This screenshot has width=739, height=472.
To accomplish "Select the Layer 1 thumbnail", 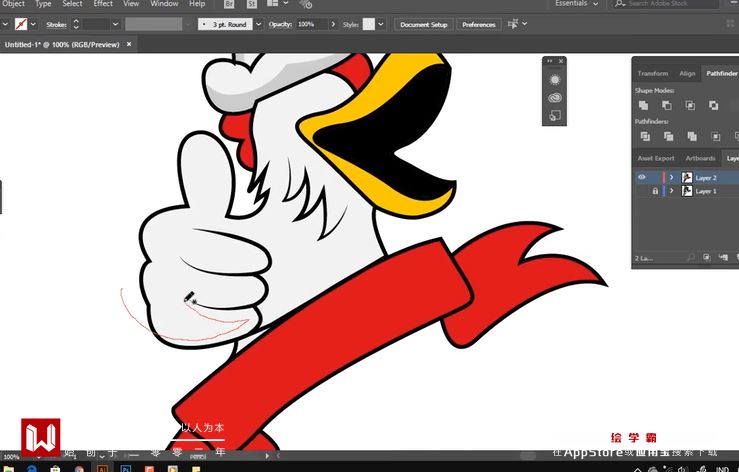I will coord(687,191).
